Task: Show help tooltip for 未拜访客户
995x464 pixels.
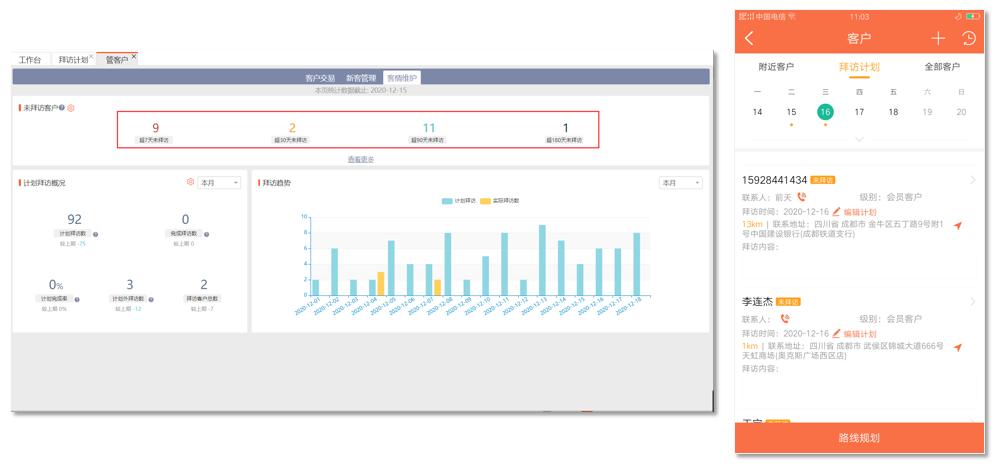Action: (x=62, y=108)
